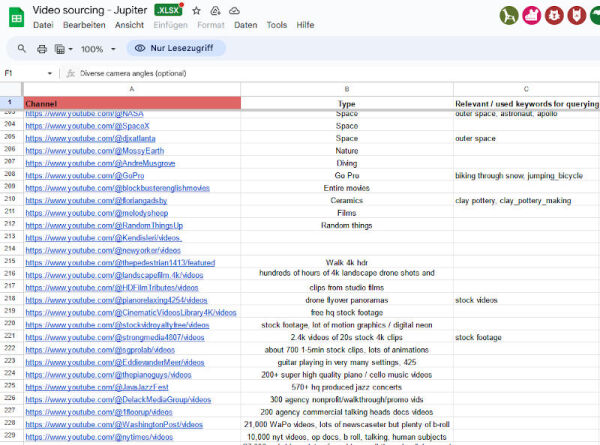Open the Einfügen menu
600x445 pixels.
coord(171,25)
